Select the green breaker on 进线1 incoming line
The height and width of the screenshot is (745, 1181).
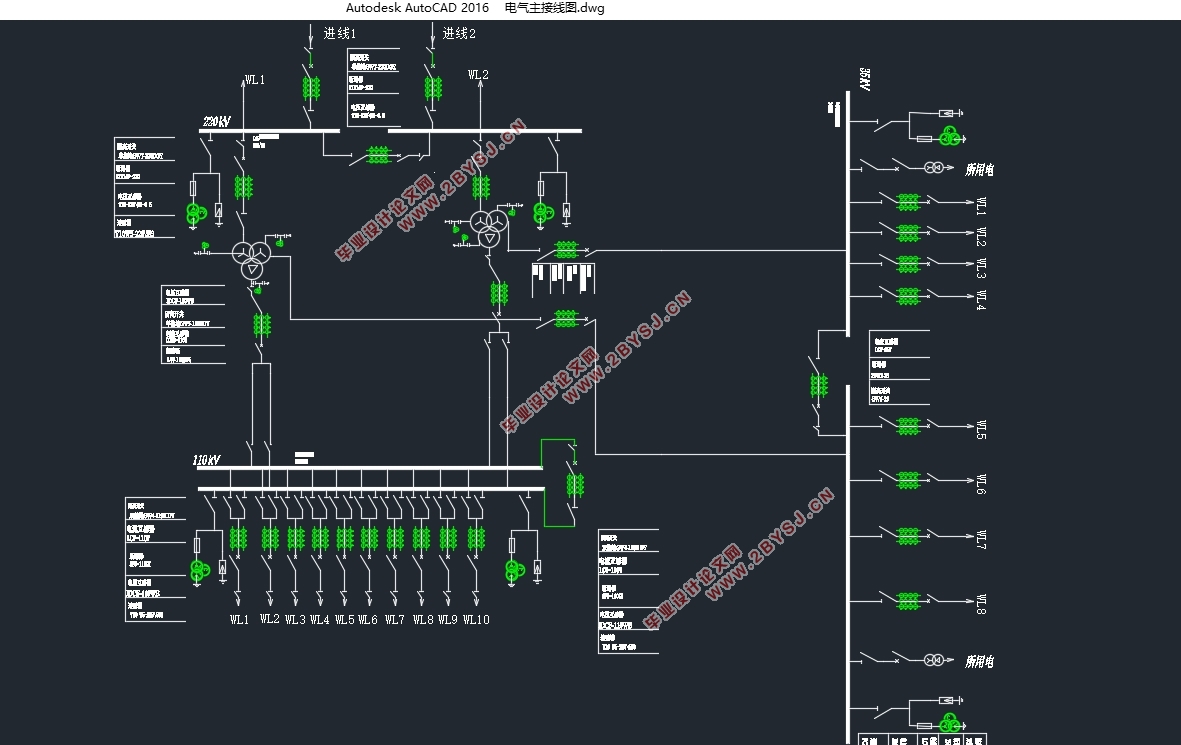[x=311, y=88]
